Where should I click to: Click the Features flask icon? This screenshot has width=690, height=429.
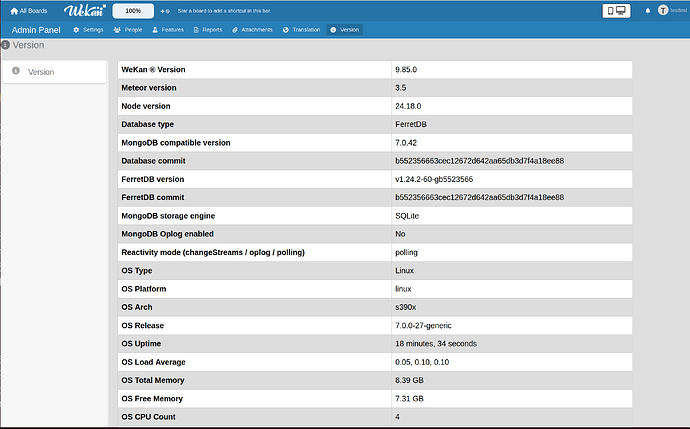pyautogui.click(x=155, y=30)
